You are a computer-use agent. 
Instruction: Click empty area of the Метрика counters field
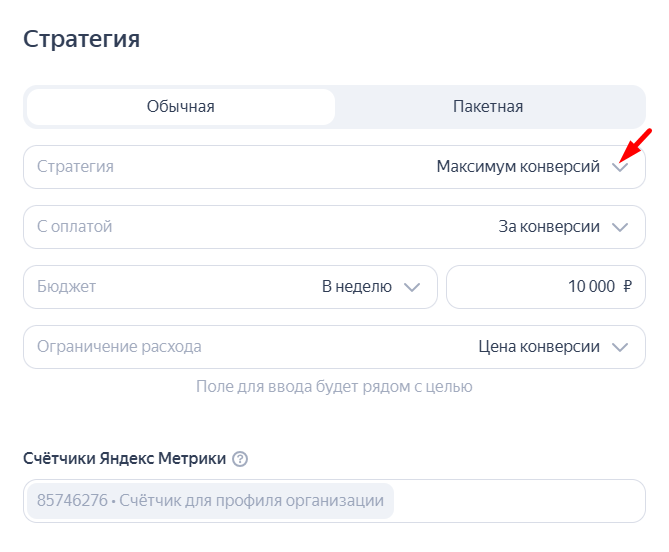[x=520, y=500]
